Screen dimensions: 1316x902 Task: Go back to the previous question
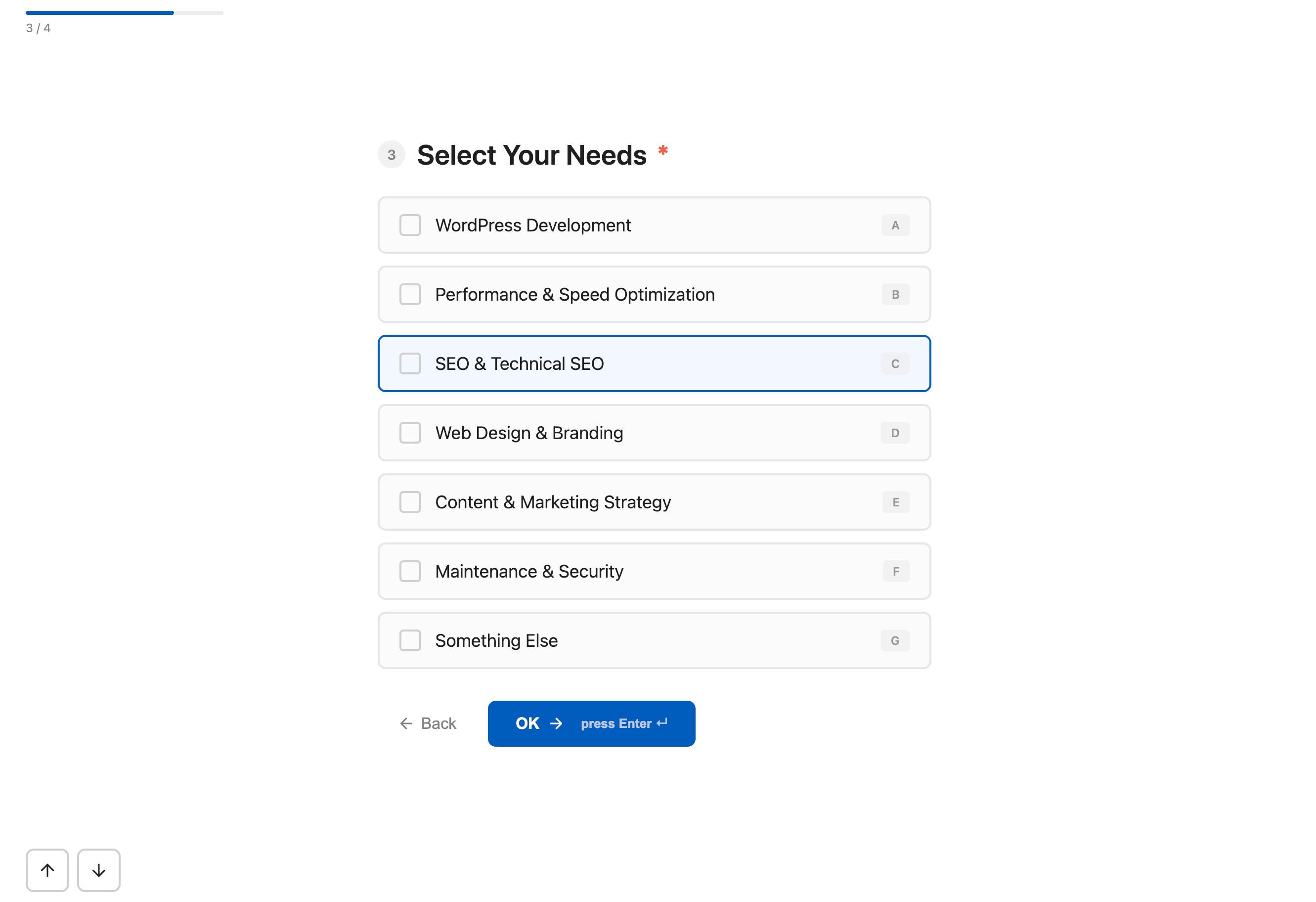tap(428, 723)
